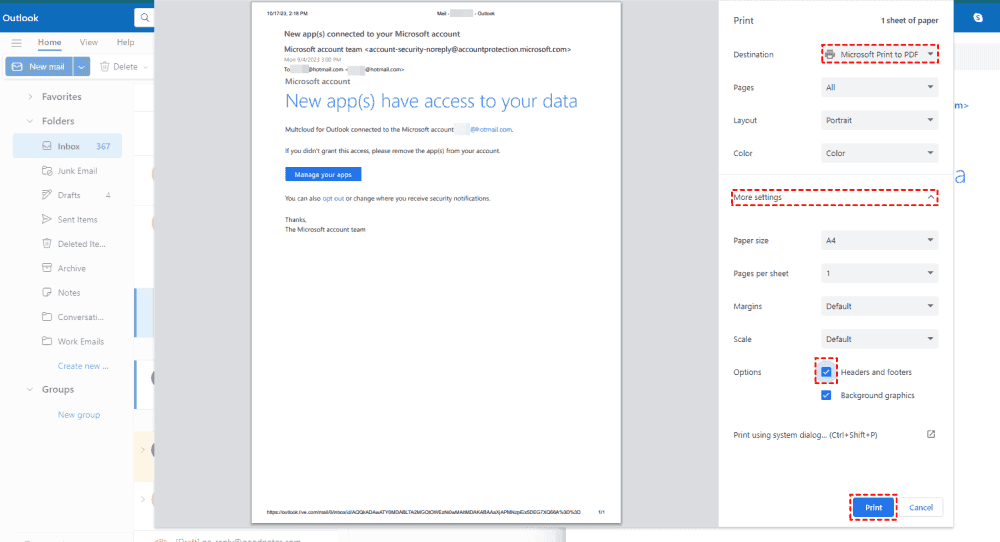
Task: Switch to the Home tab
Action: (49, 42)
